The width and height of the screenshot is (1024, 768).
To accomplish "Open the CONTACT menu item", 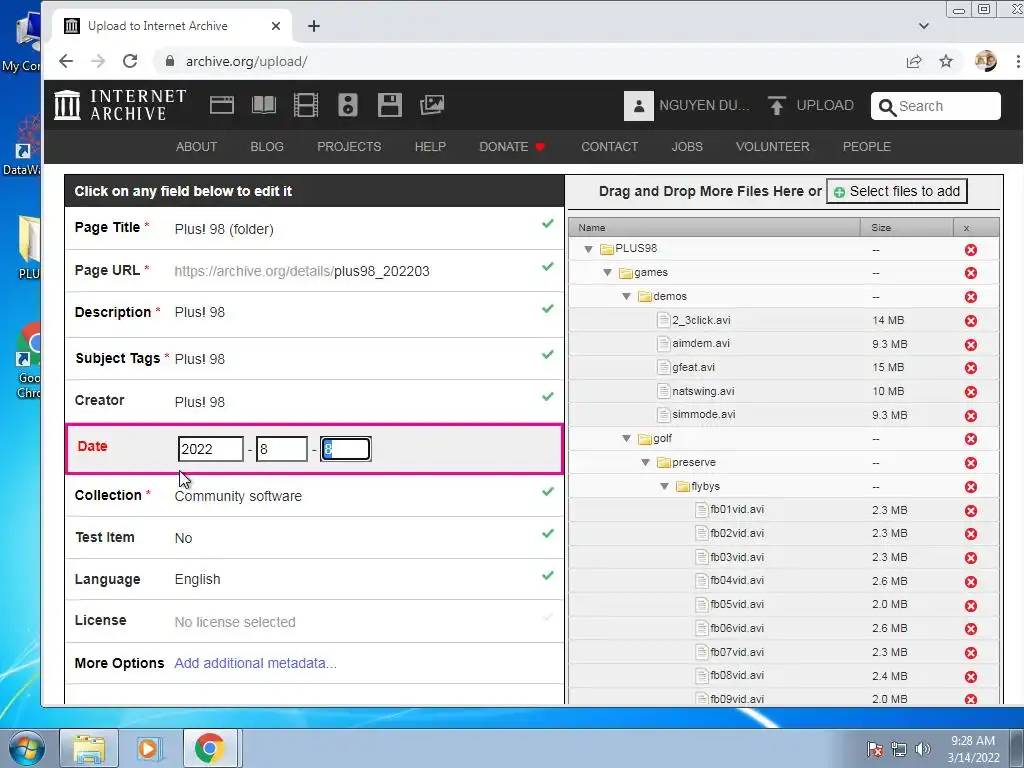I will coord(609,146).
